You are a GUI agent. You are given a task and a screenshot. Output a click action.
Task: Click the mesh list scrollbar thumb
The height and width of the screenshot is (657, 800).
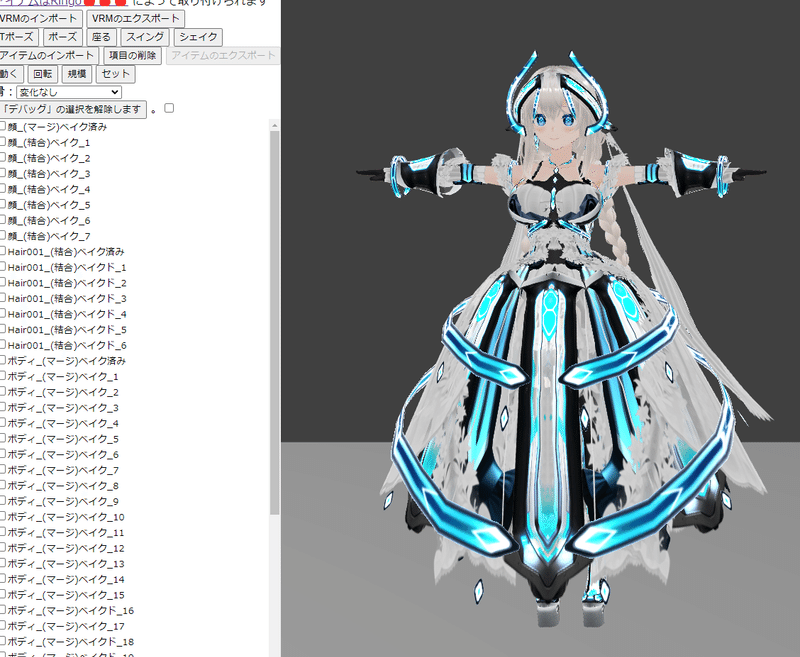tap(274, 322)
